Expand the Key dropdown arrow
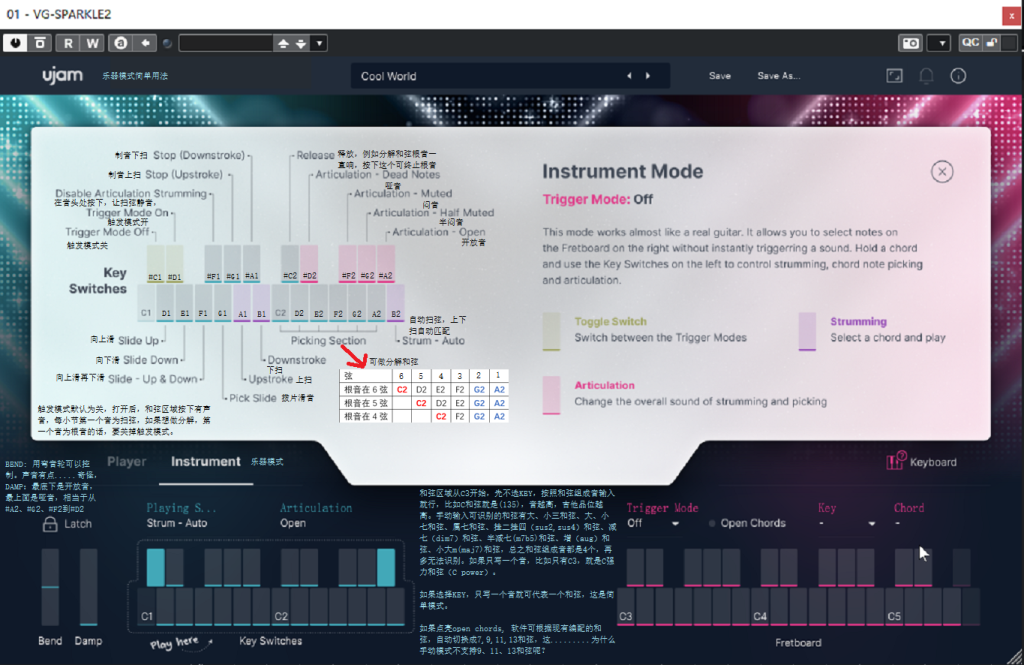Viewport: 1024px width, 665px height. pos(871,524)
